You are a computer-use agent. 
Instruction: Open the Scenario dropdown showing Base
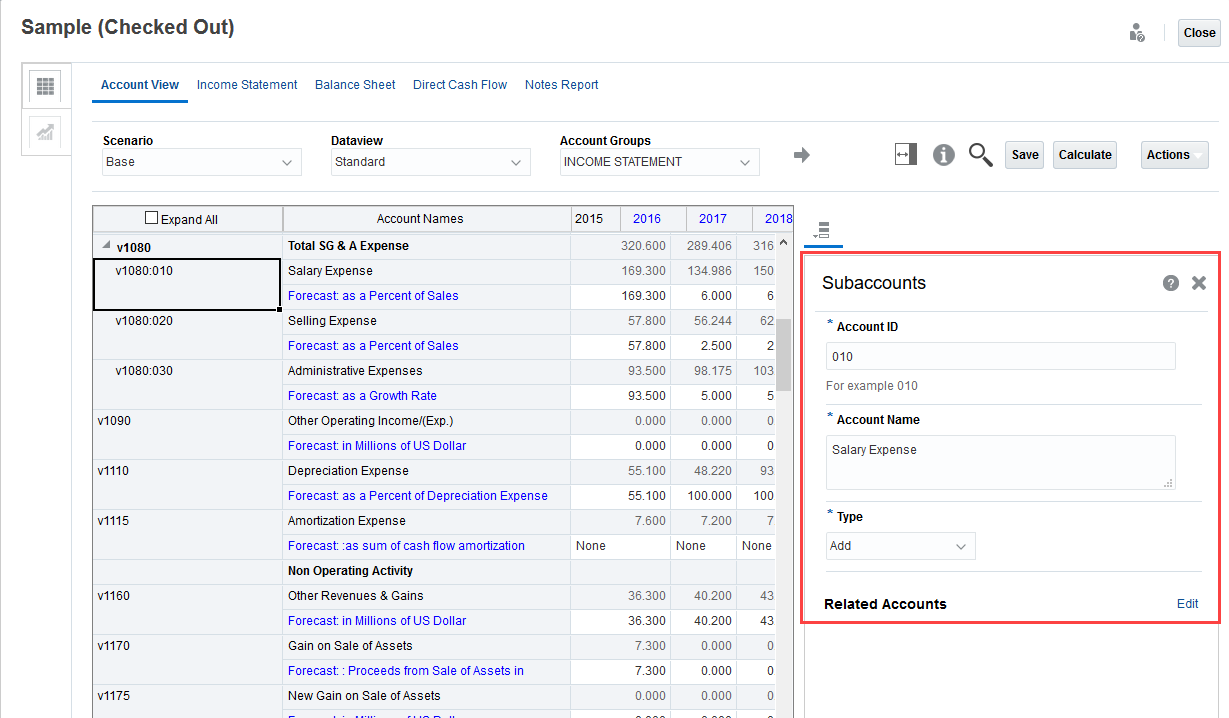[202, 162]
